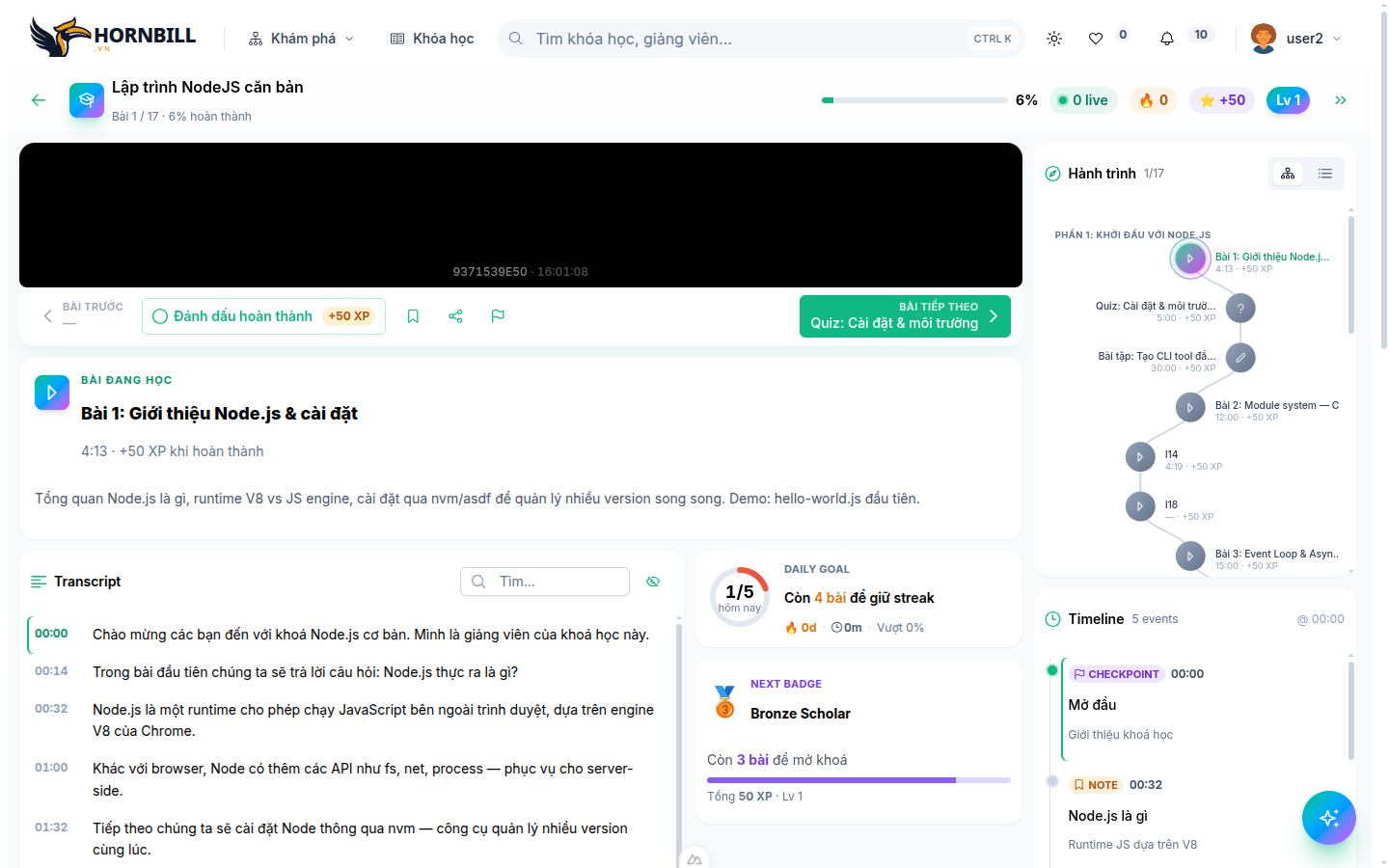Jump to transcript line at 01:00
The width and height of the screenshot is (1389, 868).
pyautogui.click(x=346, y=779)
